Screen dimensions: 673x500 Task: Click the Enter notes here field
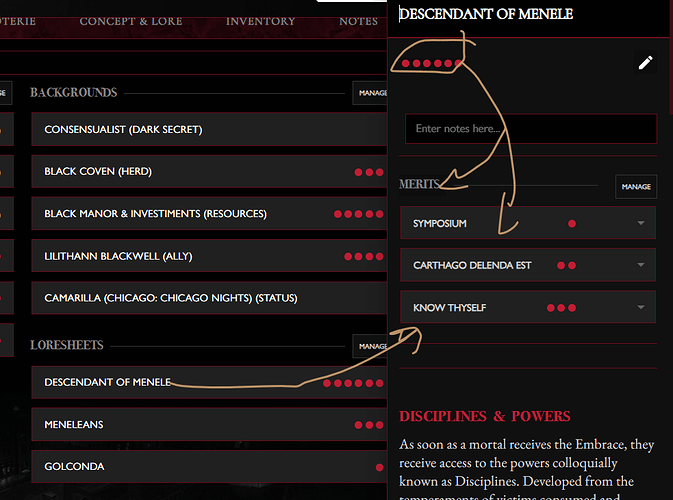pos(531,129)
